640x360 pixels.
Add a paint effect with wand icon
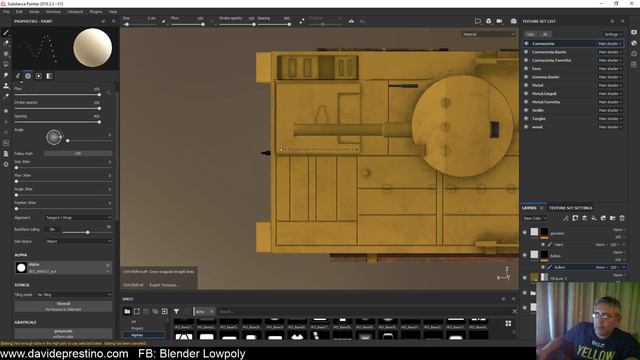[565, 218]
